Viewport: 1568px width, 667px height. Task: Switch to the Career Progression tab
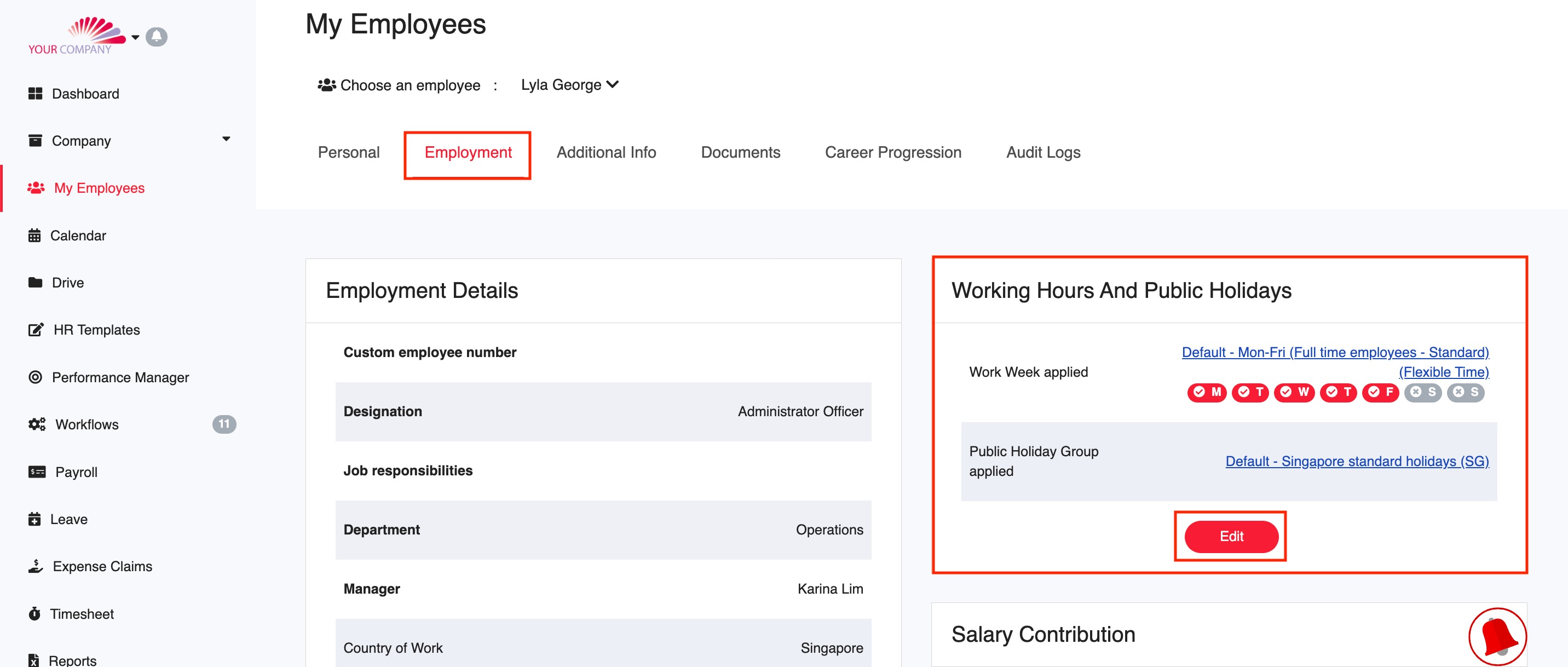(892, 152)
